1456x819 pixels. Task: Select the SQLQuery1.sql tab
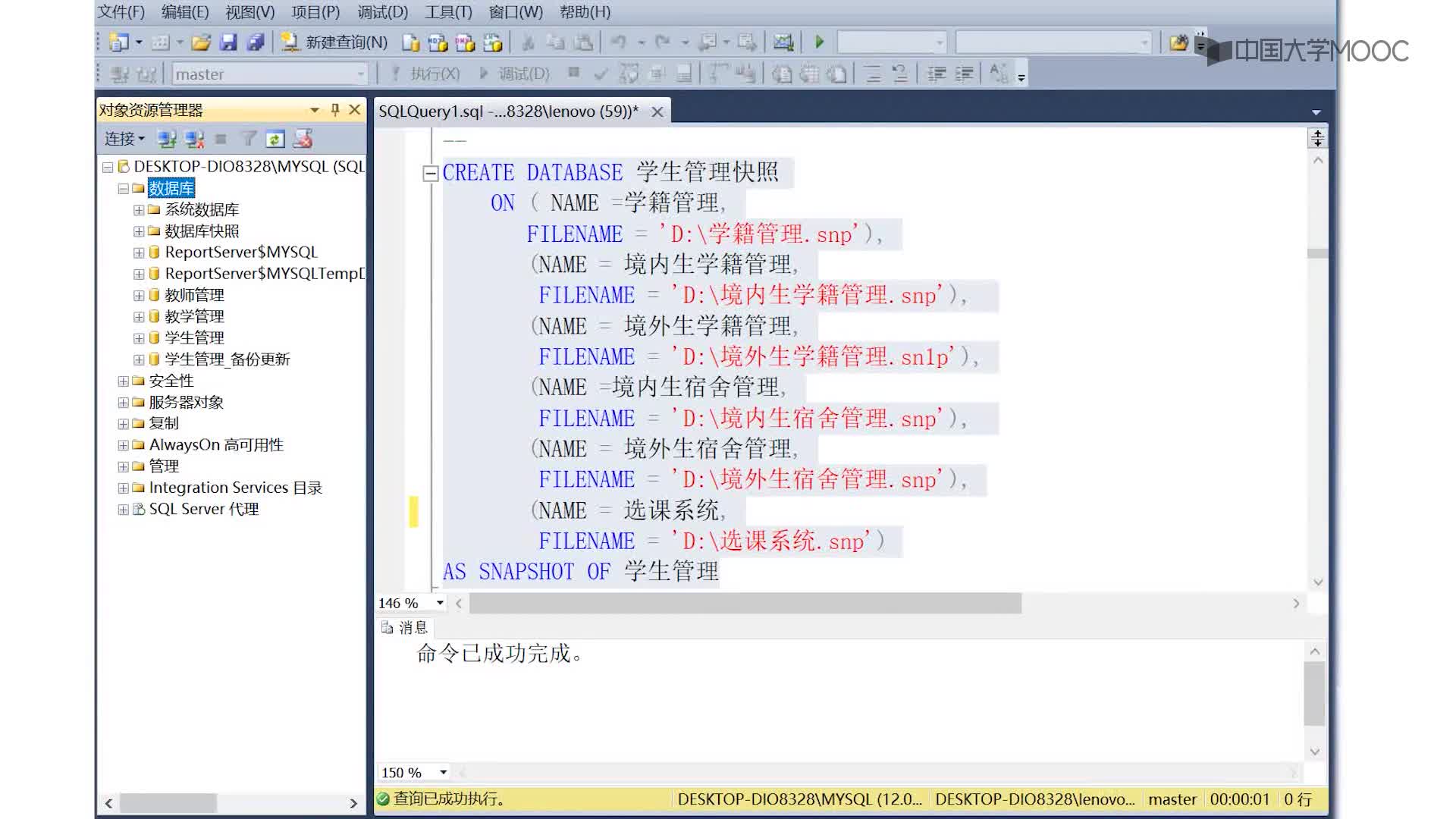(508, 111)
